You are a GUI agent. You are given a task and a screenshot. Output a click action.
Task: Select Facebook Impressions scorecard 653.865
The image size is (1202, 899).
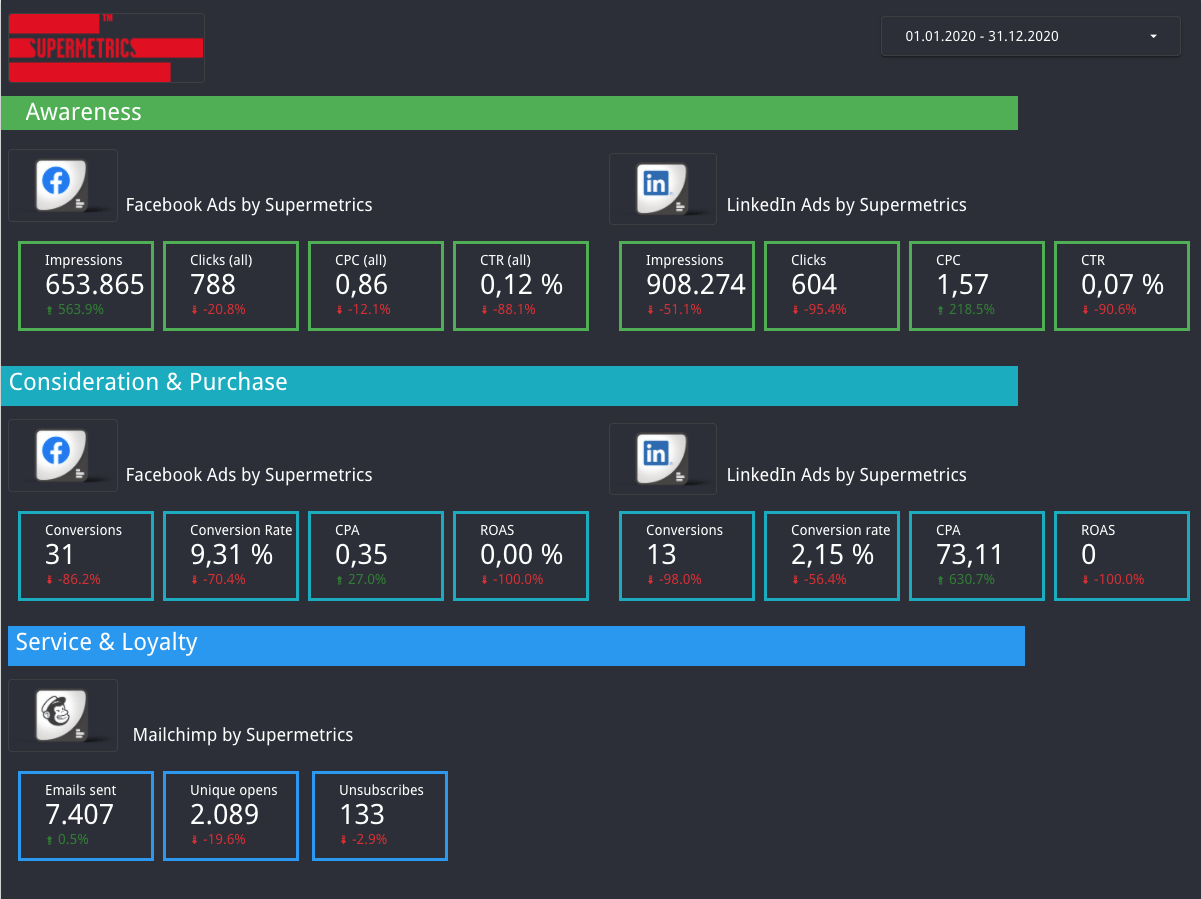pos(86,286)
